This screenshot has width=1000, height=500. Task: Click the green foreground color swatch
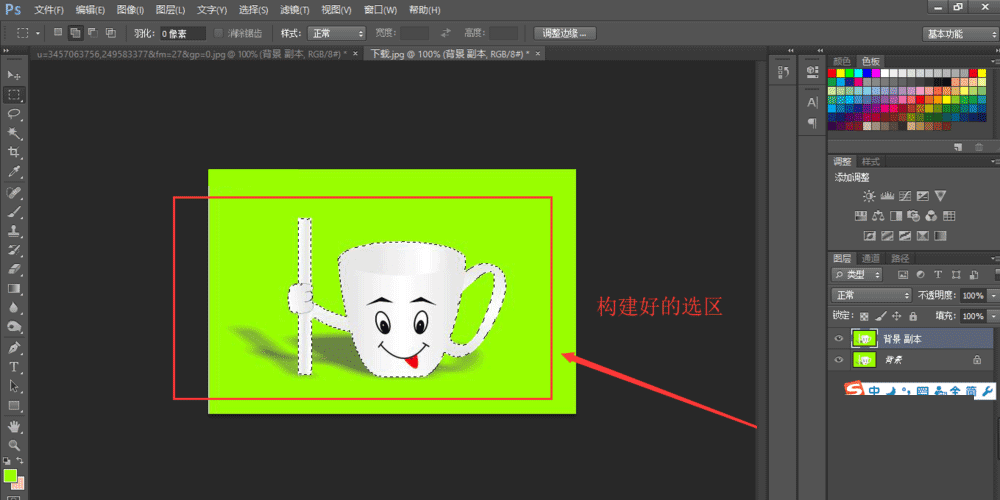tap(9, 476)
